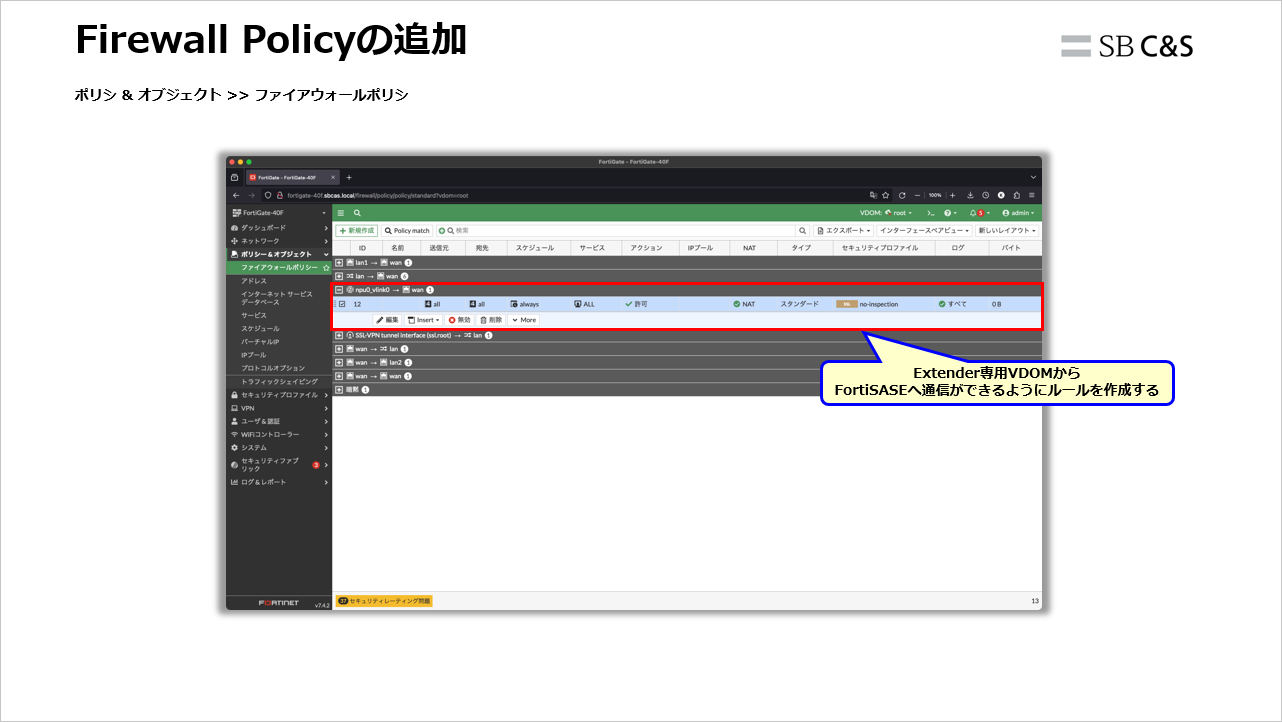Click inside the 検索 search field
Screen dimensions: 1282x722
tap(470, 230)
